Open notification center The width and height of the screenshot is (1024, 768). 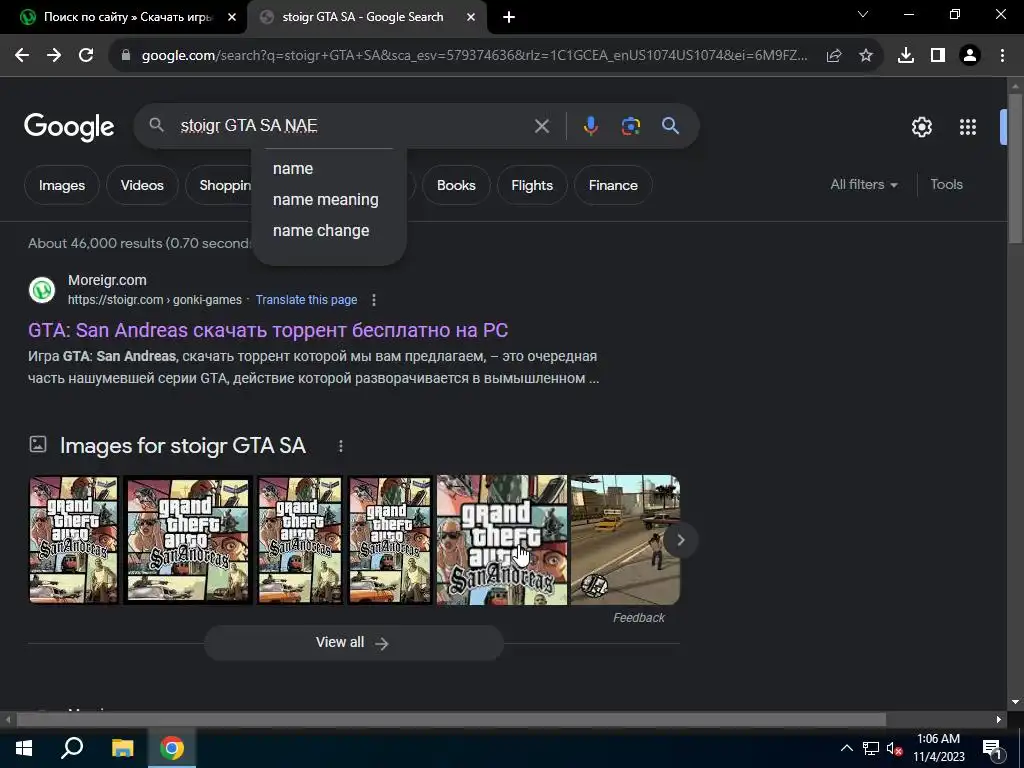pos(992,748)
